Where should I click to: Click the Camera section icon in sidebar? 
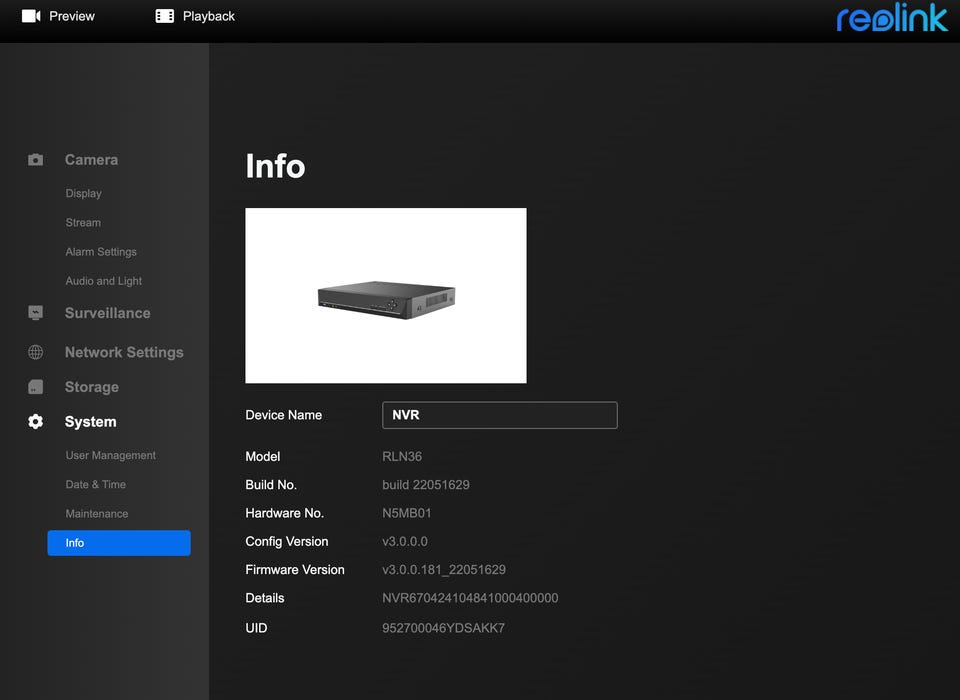click(36, 160)
